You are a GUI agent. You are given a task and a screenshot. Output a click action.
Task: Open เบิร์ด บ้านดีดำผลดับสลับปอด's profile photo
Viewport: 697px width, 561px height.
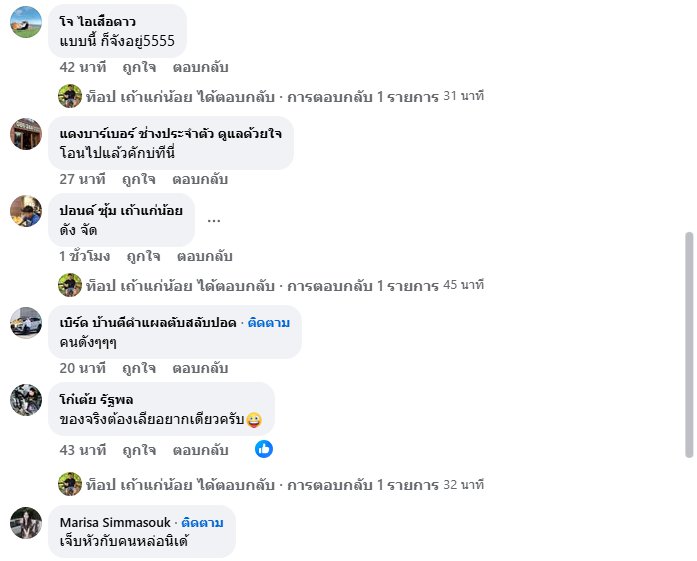tap(26, 323)
